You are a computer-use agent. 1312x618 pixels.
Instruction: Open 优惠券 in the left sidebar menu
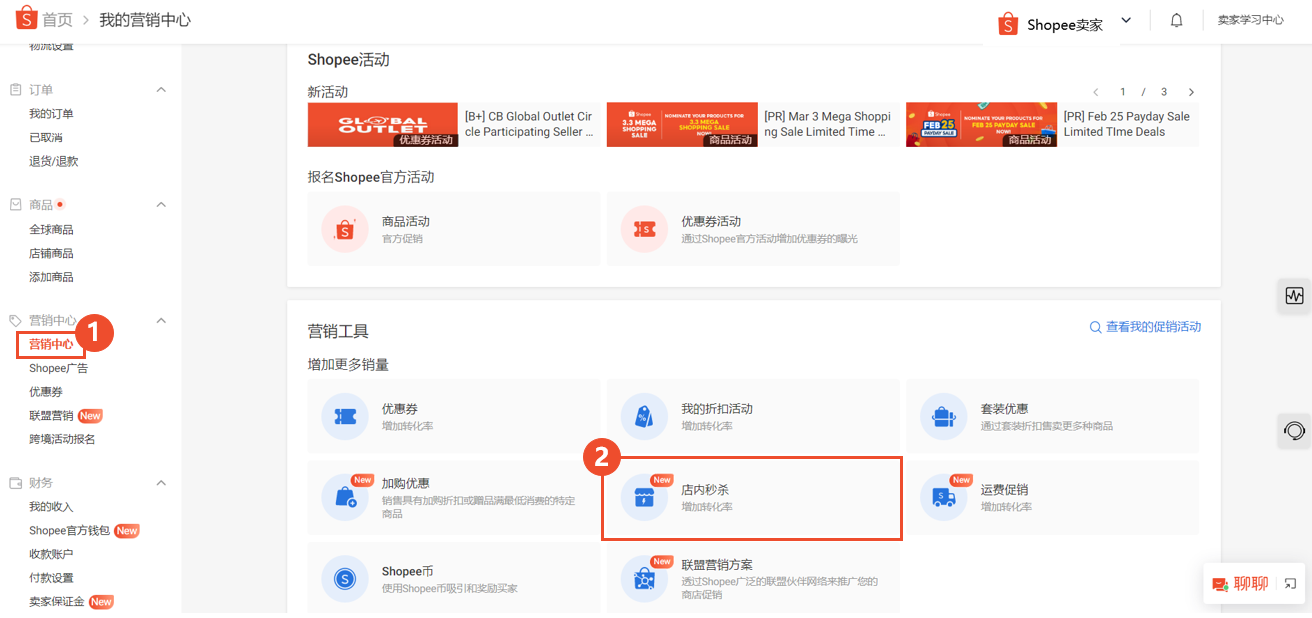click(x=46, y=392)
